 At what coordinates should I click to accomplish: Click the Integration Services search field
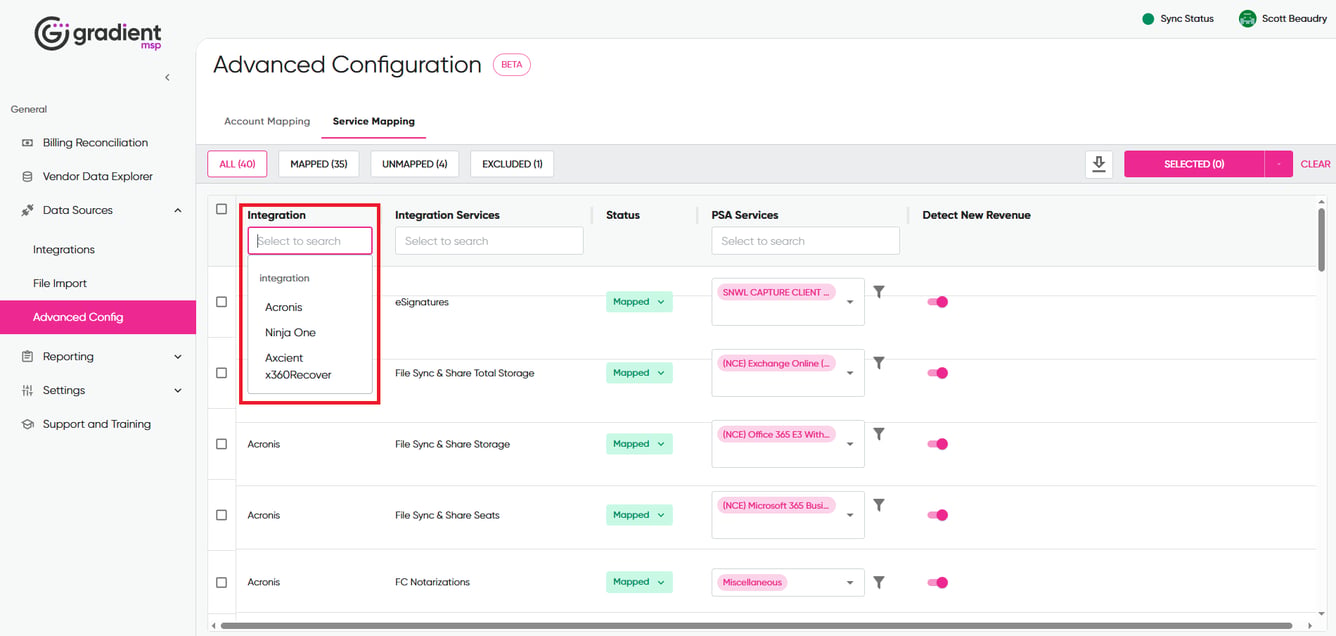(x=489, y=241)
